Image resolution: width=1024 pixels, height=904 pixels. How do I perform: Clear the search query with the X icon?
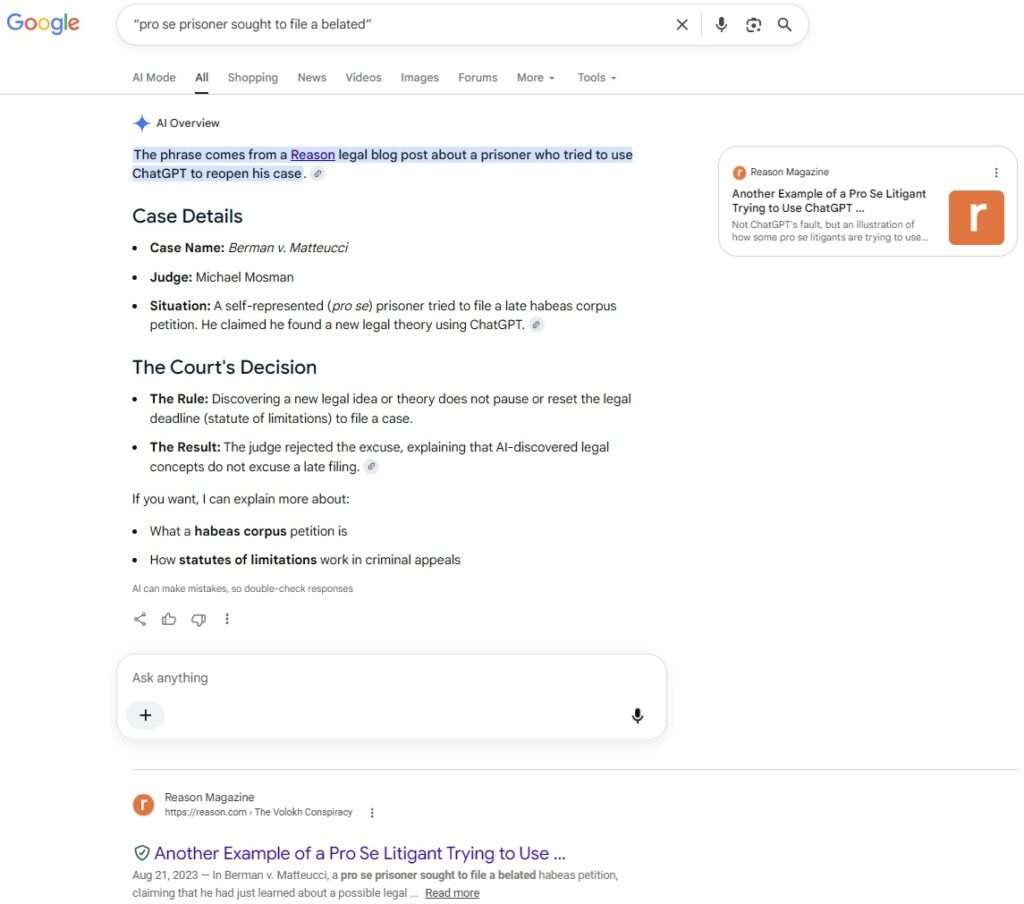[682, 25]
